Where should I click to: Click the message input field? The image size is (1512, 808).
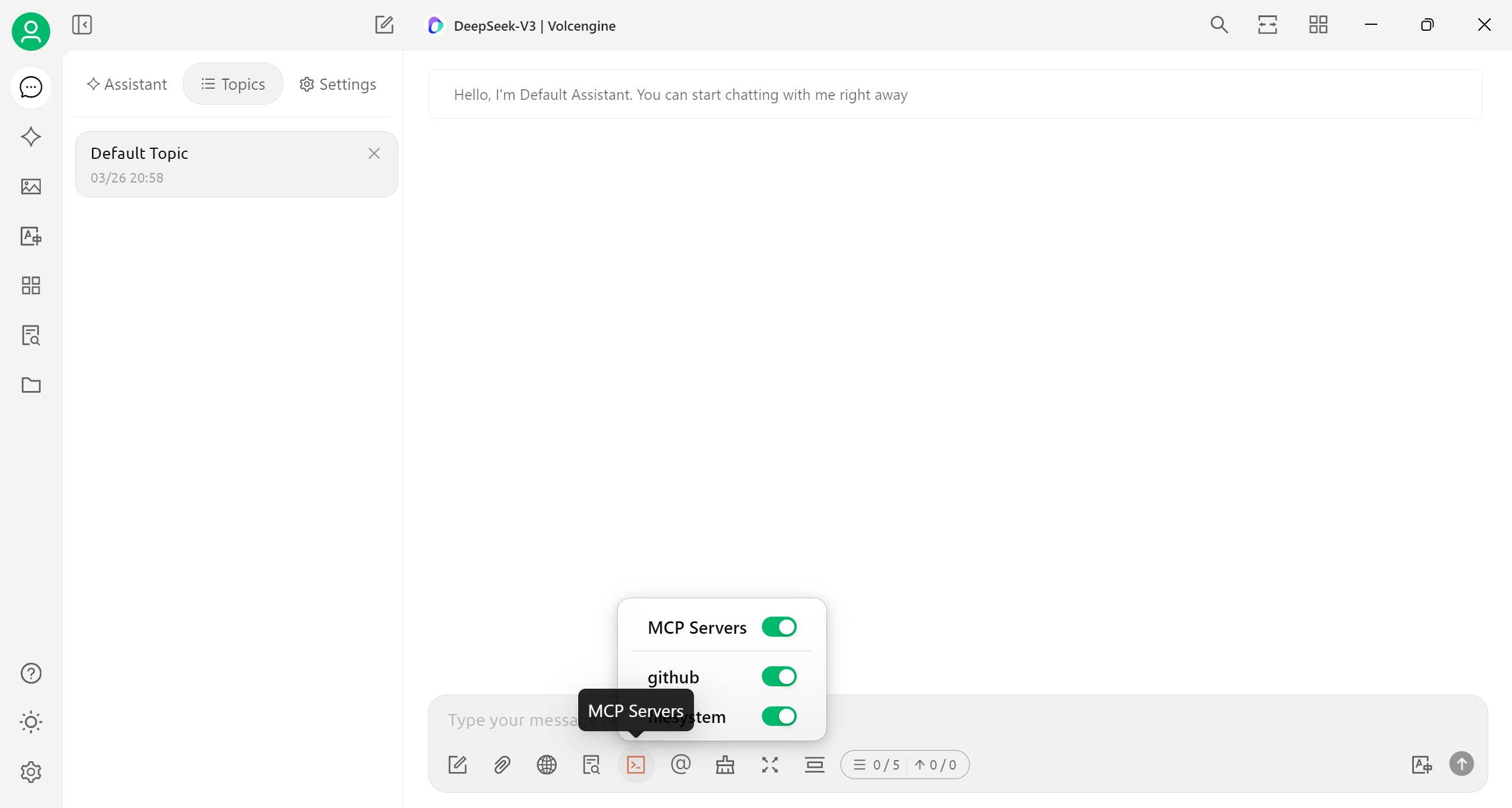click(1063, 720)
